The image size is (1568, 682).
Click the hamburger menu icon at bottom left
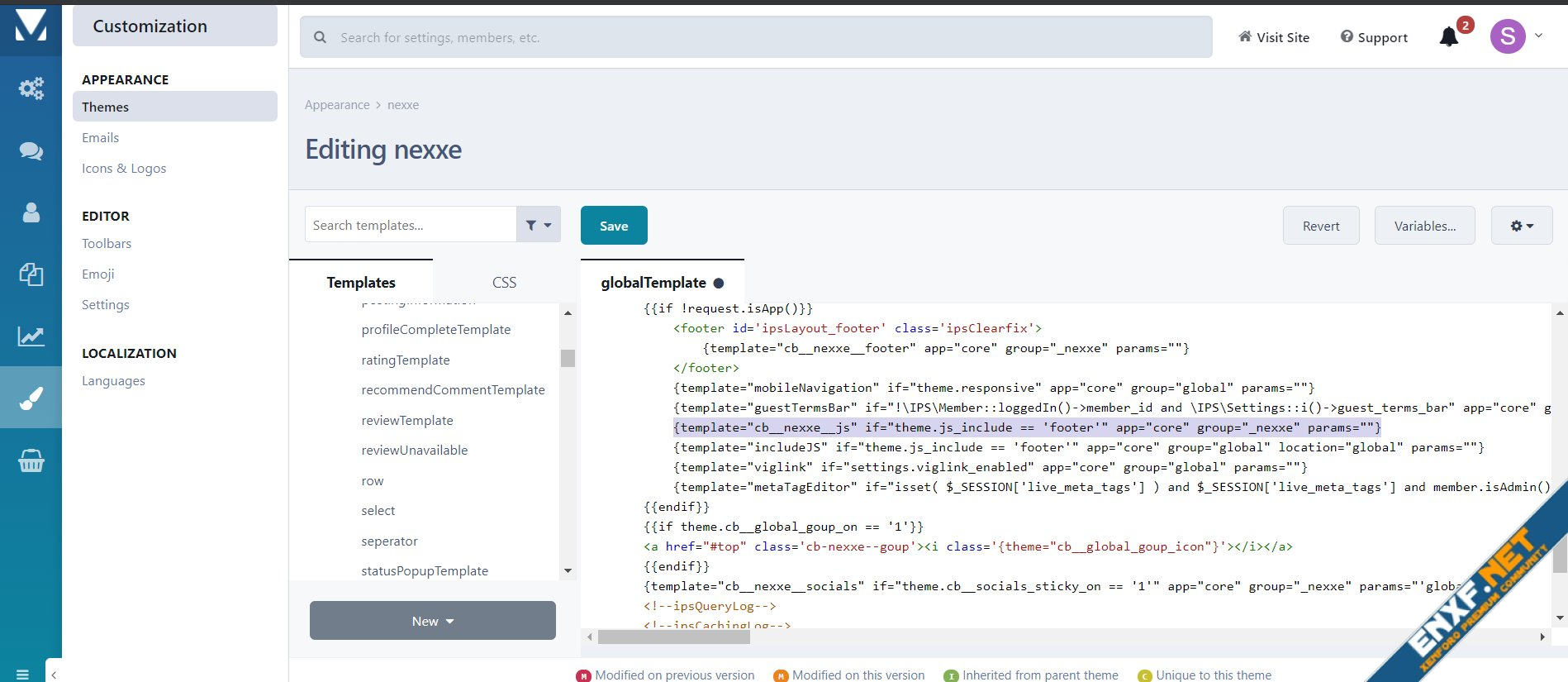(22, 674)
